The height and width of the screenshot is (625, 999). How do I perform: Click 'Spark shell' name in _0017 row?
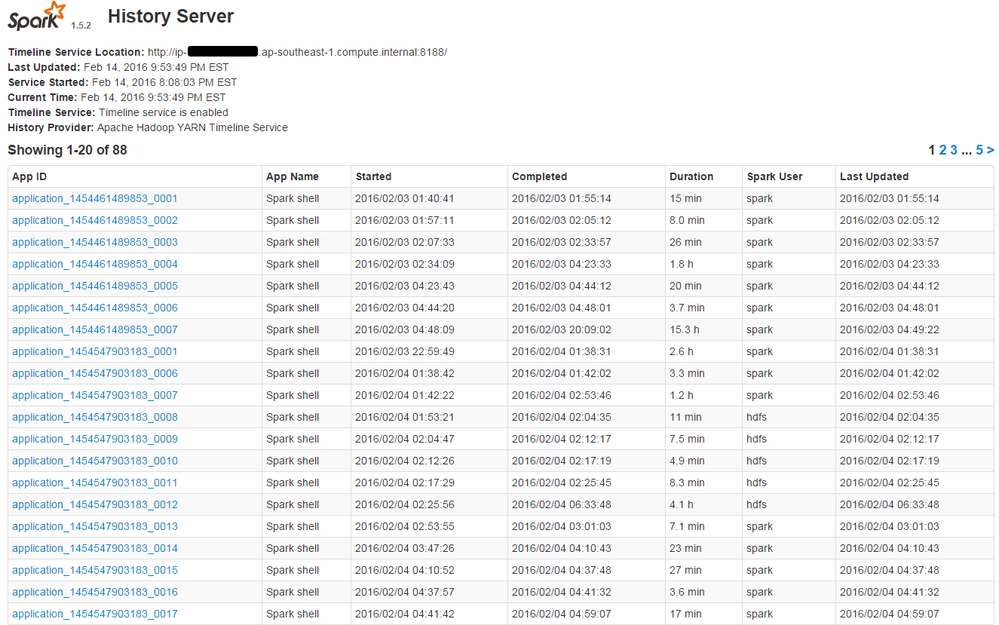click(292, 614)
